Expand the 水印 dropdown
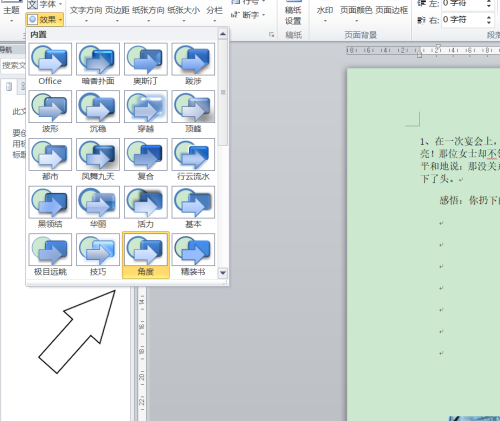 pos(325,13)
